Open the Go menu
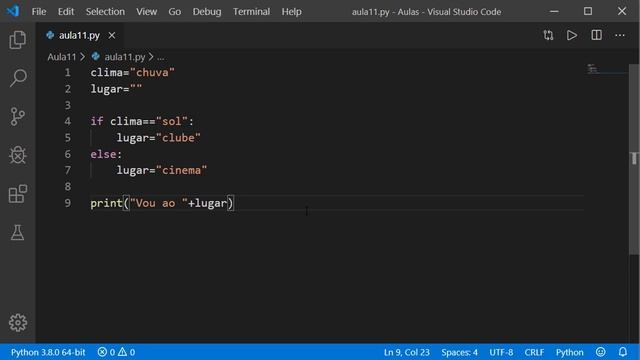The height and width of the screenshot is (360, 640). (x=175, y=11)
